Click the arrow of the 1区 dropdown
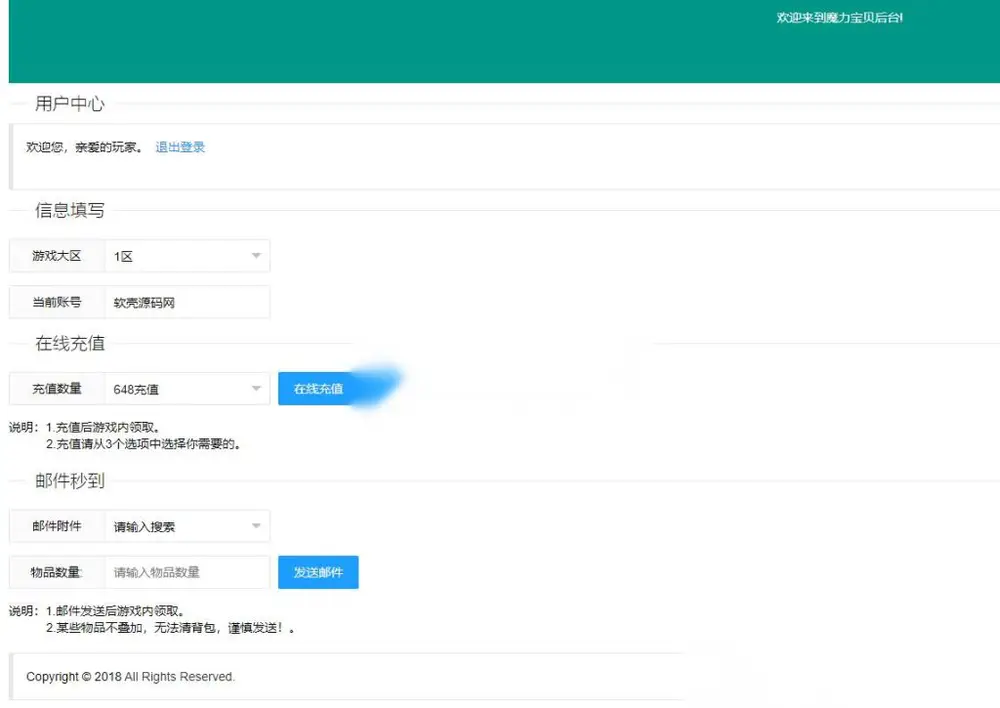The width and height of the screenshot is (1000, 708). pos(256,256)
